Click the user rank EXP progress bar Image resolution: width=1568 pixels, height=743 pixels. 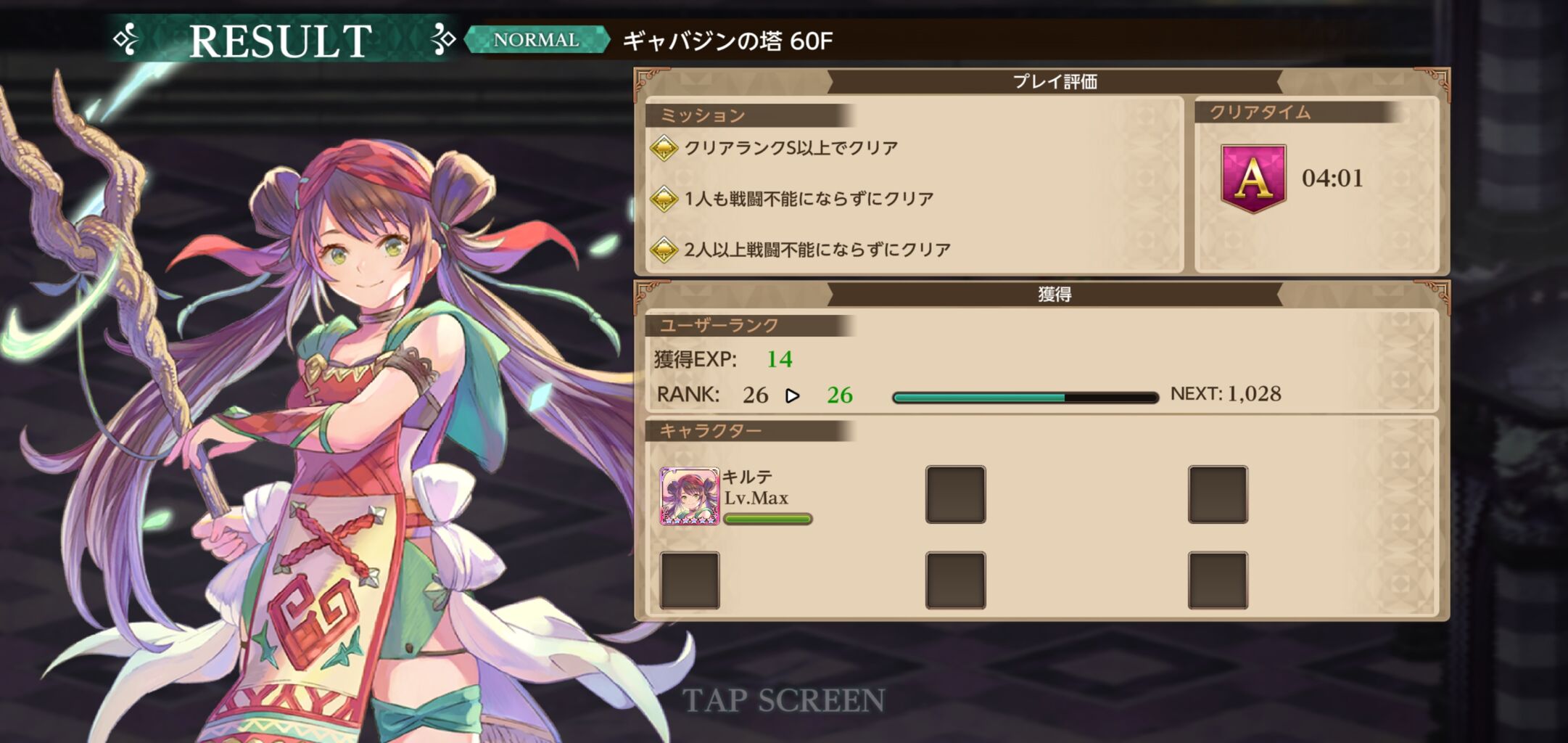1025,397
